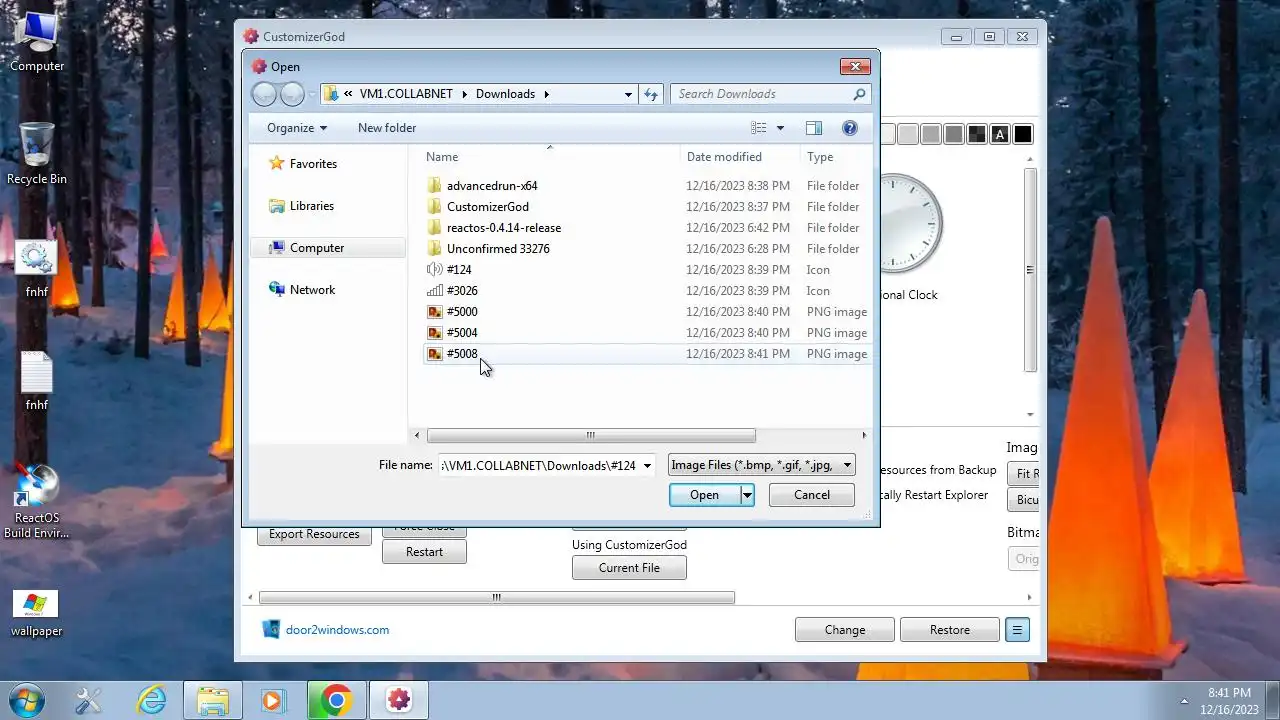Viewport: 1280px width, 720px height.
Task: Open the File name history dropdown
Action: tap(648, 465)
